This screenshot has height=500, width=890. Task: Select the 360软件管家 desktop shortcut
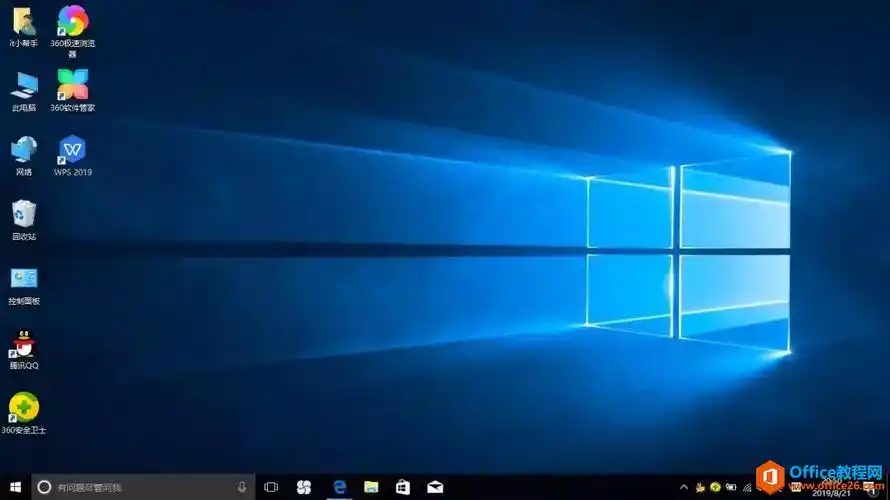tap(72, 85)
